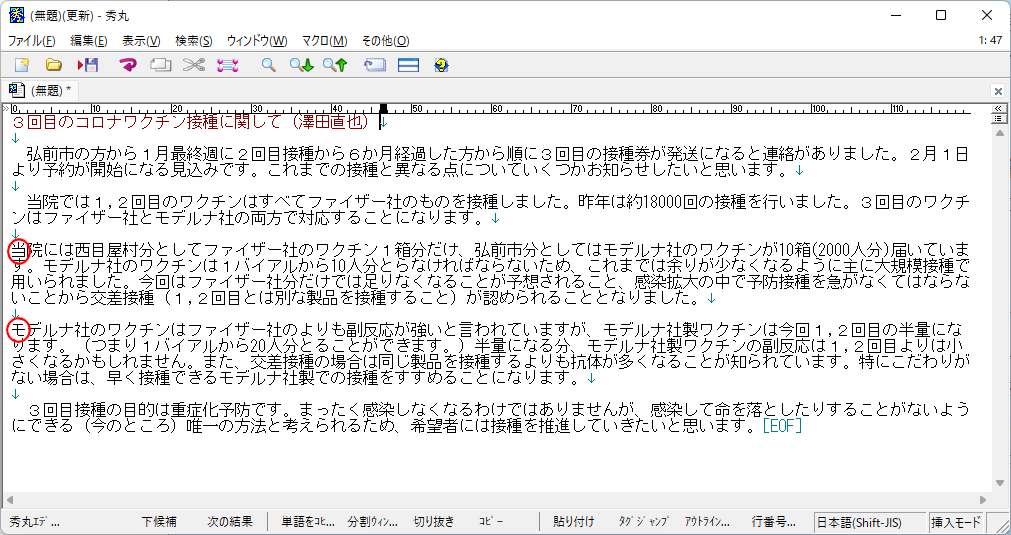Screen dimensions: 1011x535
Task: Open the 編集(E) menu
Action: coord(89,41)
